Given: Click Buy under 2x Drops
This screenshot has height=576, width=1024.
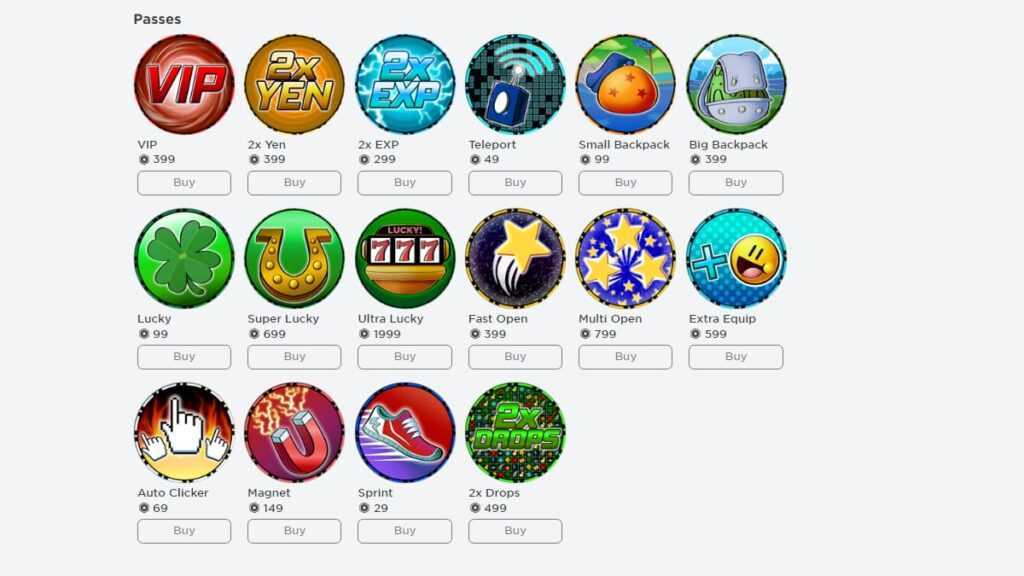Looking at the screenshot, I should tap(515, 531).
